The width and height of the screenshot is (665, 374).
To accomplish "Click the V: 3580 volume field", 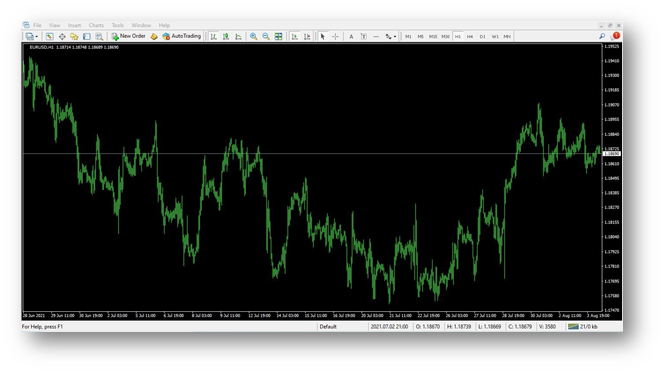I will [x=547, y=327].
